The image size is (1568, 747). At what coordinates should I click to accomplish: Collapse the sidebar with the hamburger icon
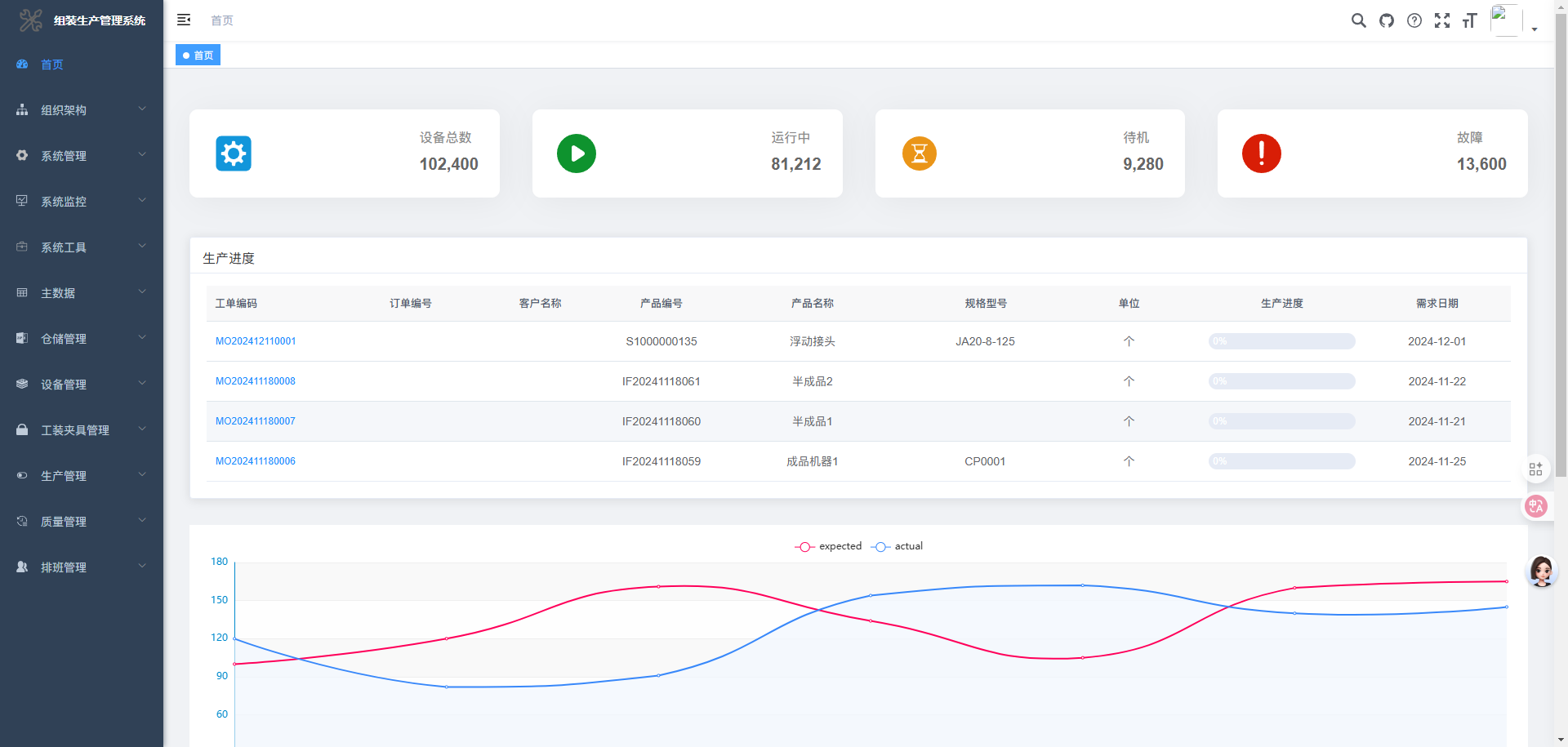[x=184, y=20]
